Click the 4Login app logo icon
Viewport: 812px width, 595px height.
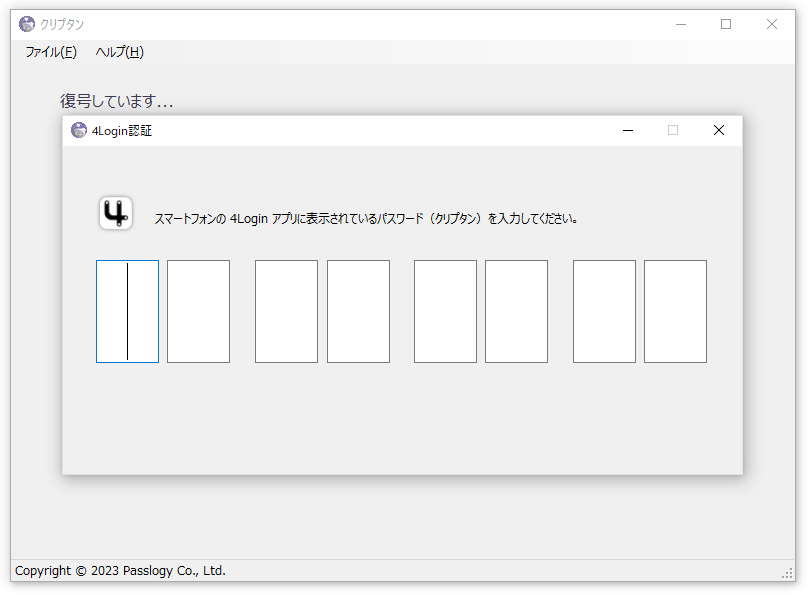point(116,213)
